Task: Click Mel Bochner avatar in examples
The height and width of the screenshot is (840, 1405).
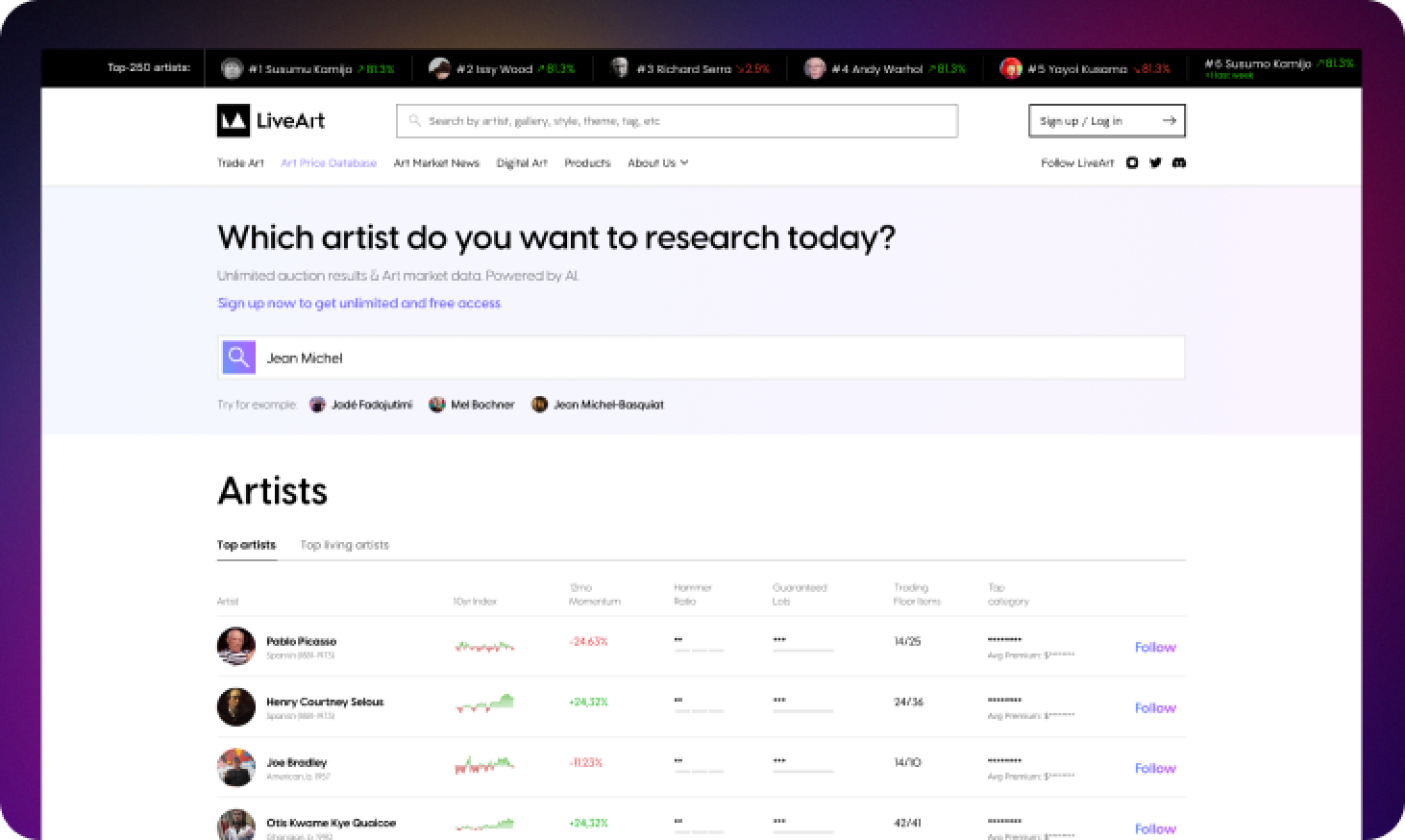Action: (x=437, y=405)
